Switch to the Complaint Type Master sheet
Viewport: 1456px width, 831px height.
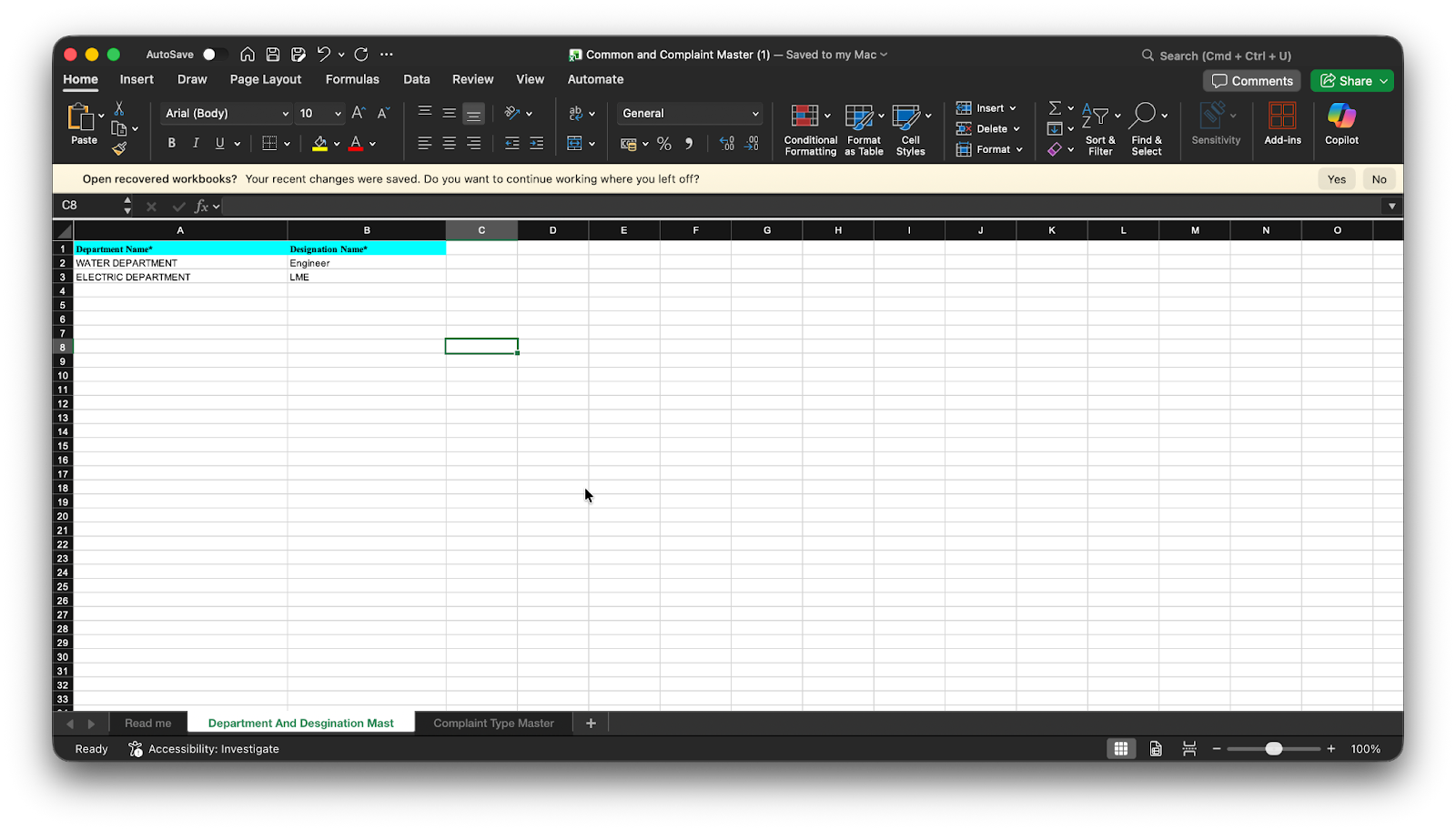click(x=493, y=724)
